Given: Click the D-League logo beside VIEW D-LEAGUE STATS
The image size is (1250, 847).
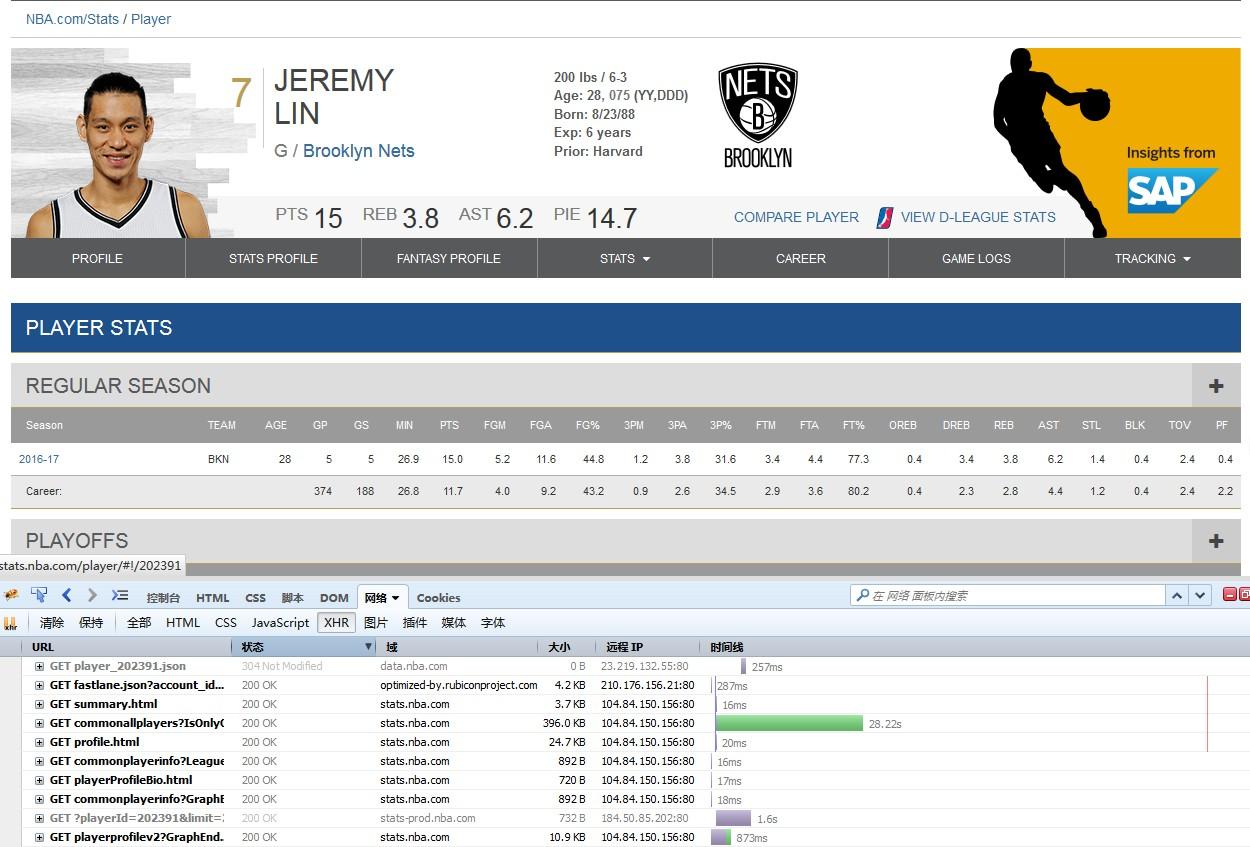Looking at the screenshot, I should click(x=884, y=217).
